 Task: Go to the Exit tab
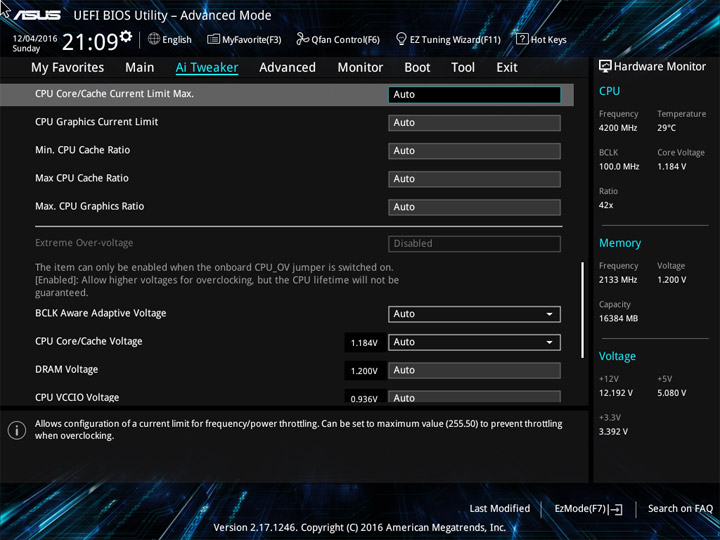pos(507,68)
